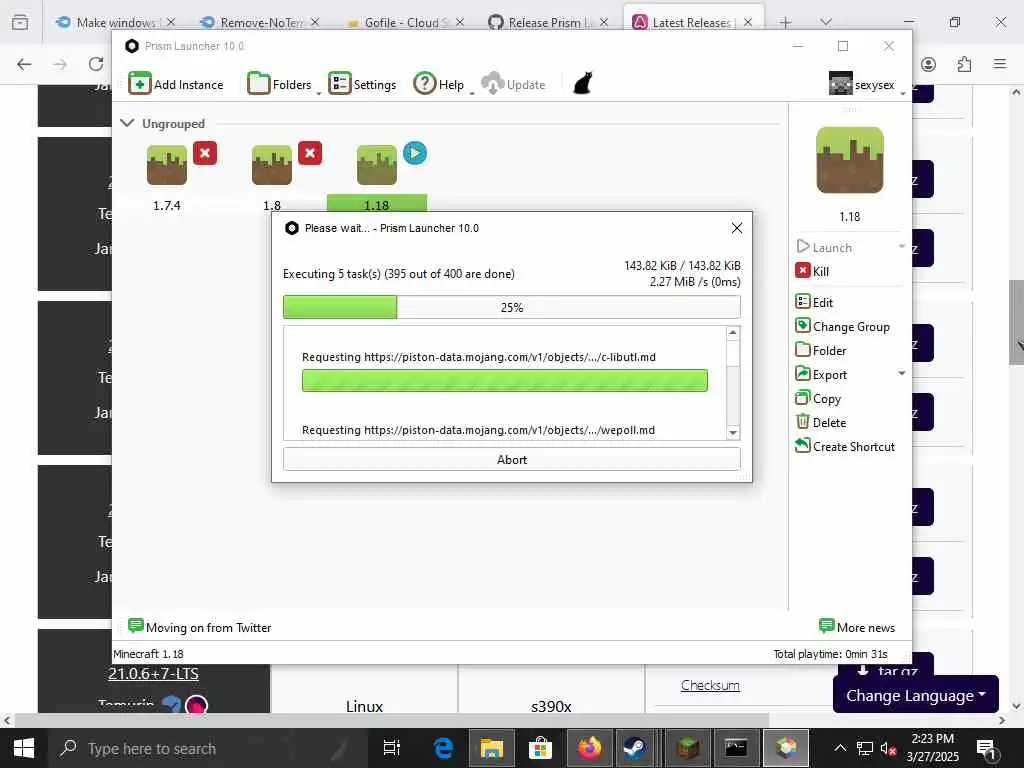
Task: Click Create Shortcut action
Action: [845, 447]
